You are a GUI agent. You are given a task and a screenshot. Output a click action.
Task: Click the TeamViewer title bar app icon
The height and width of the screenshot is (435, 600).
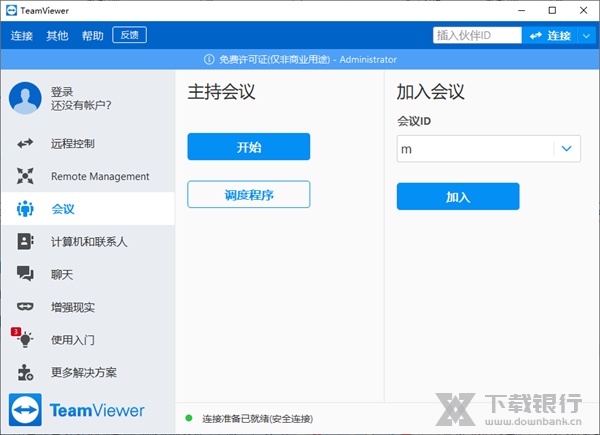[x=11, y=10]
